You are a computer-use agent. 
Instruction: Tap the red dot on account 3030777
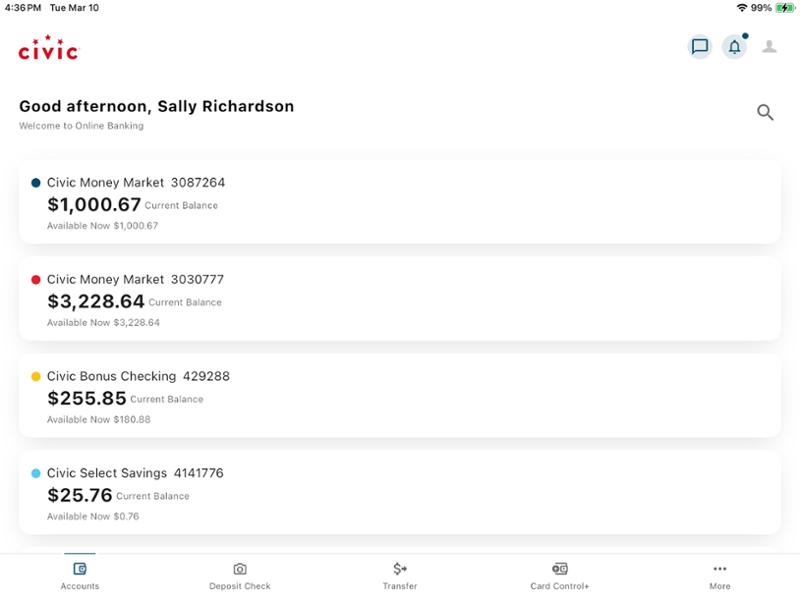pos(36,280)
